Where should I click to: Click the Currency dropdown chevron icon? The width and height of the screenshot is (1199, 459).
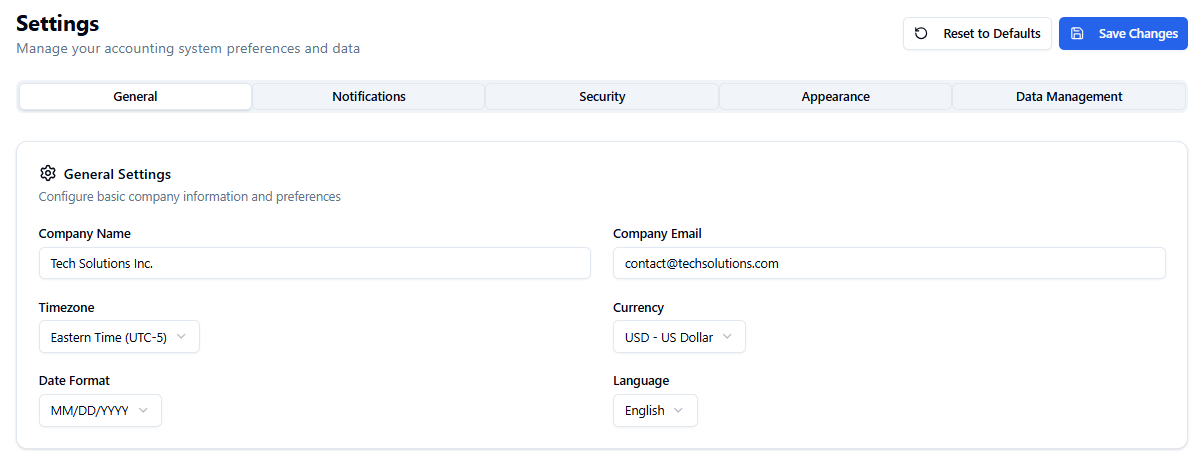point(727,337)
